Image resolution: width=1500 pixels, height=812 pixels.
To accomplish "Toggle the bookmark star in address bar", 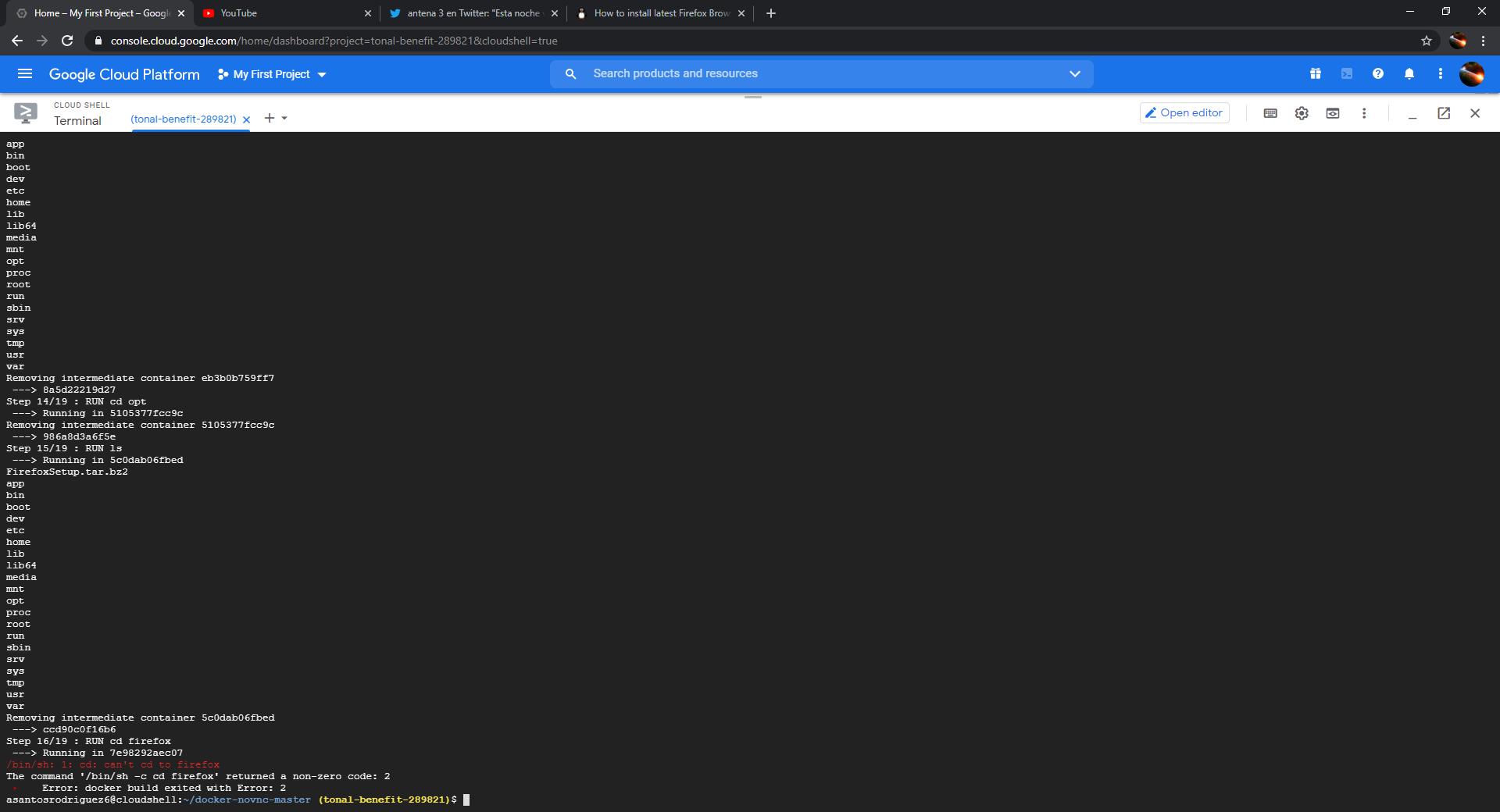I will (x=1426, y=41).
